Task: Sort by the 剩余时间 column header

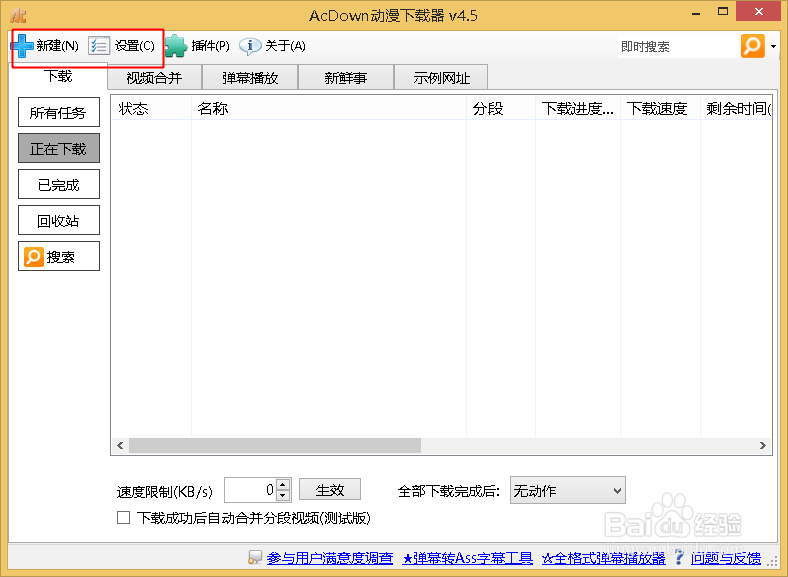Action: (736, 109)
